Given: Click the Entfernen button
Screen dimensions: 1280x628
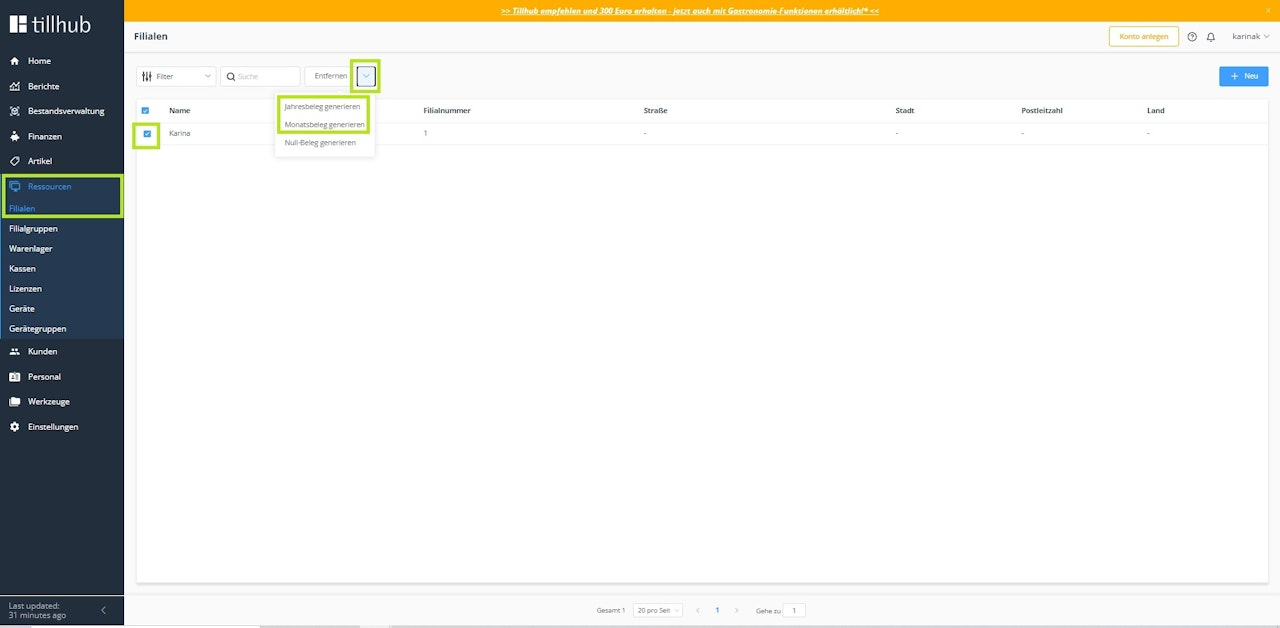Looking at the screenshot, I should tap(330, 76).
